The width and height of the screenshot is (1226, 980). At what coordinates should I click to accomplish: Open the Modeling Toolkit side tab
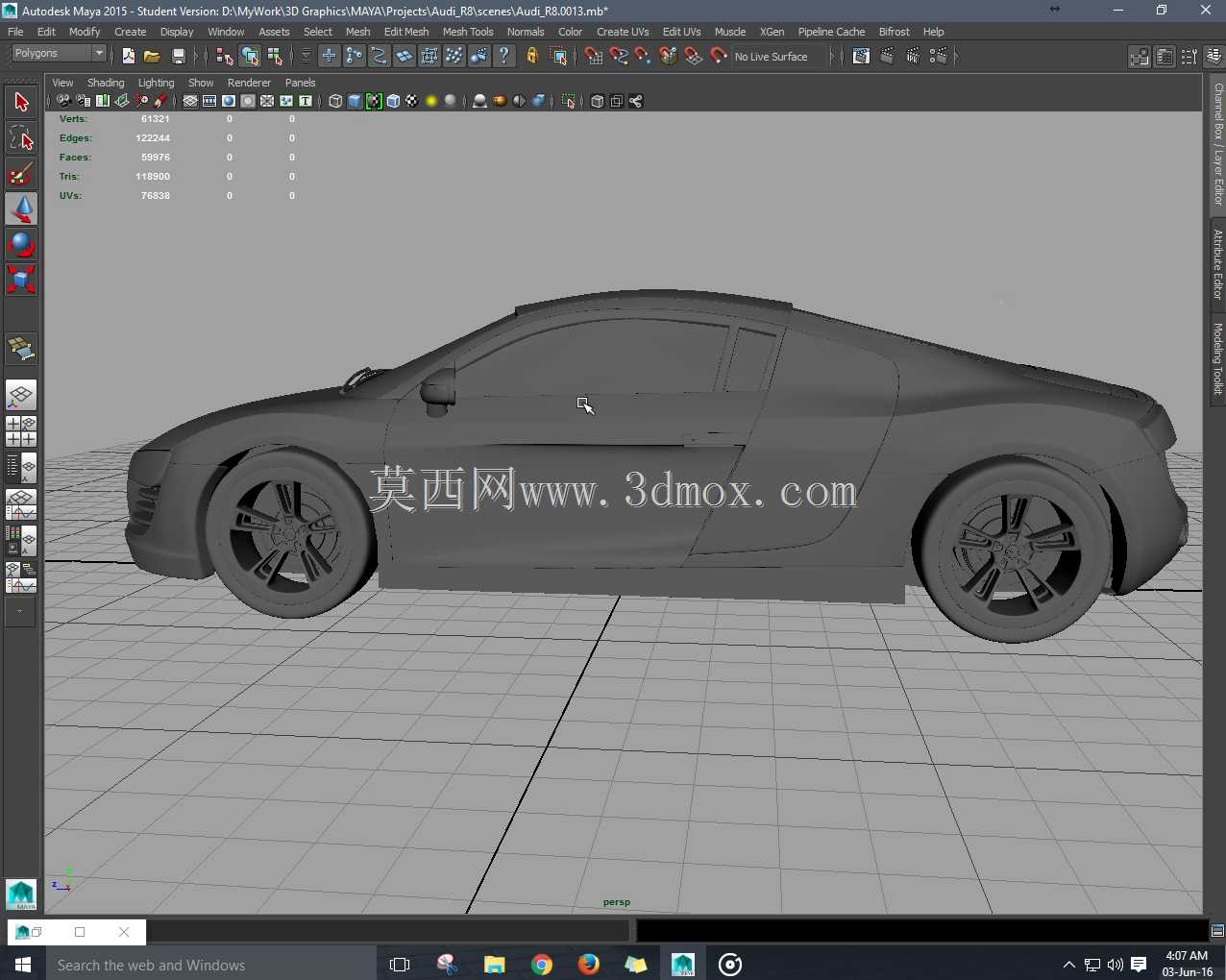tap(1217, 358)
